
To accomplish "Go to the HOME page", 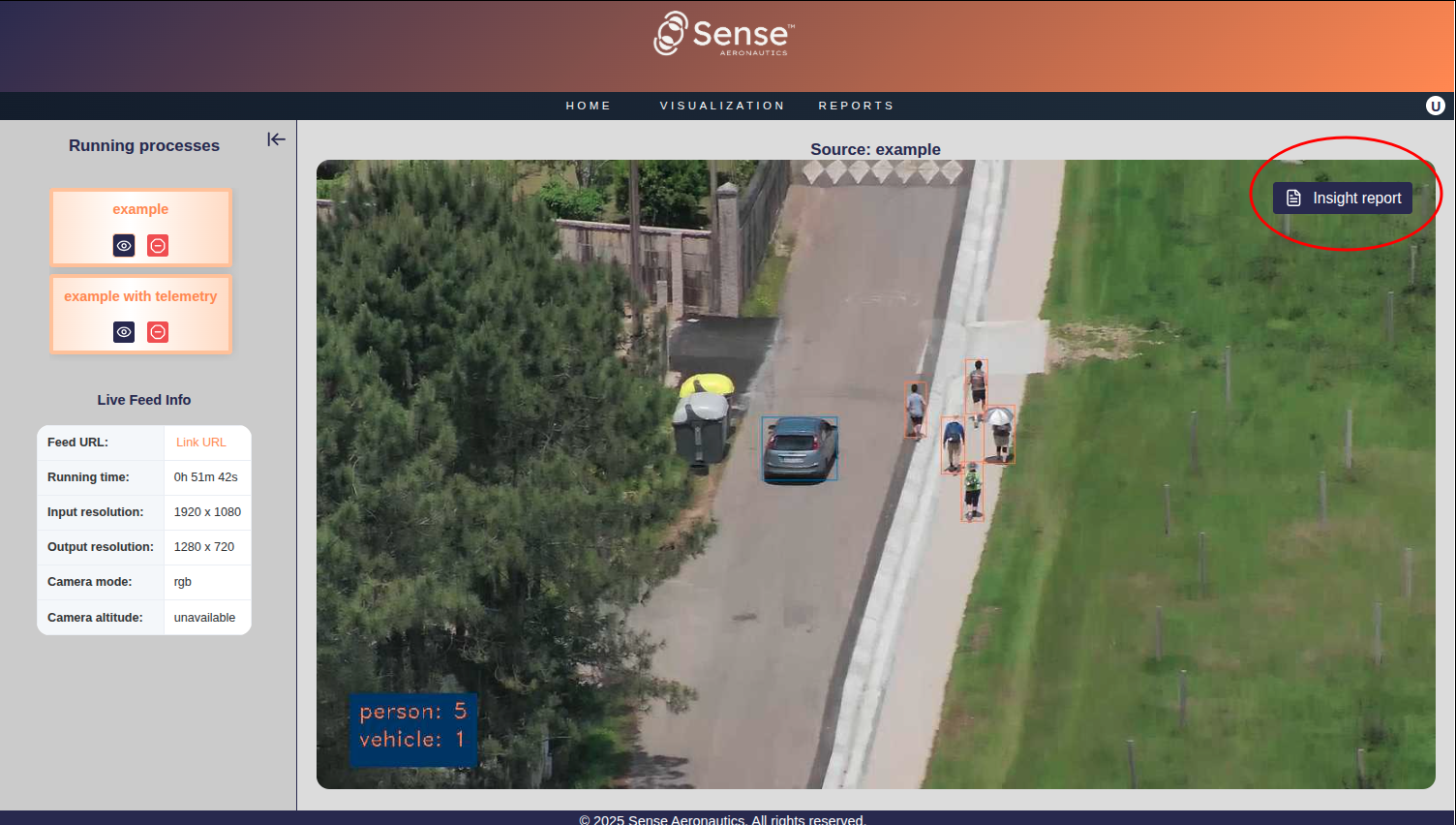I will [589, 106].
